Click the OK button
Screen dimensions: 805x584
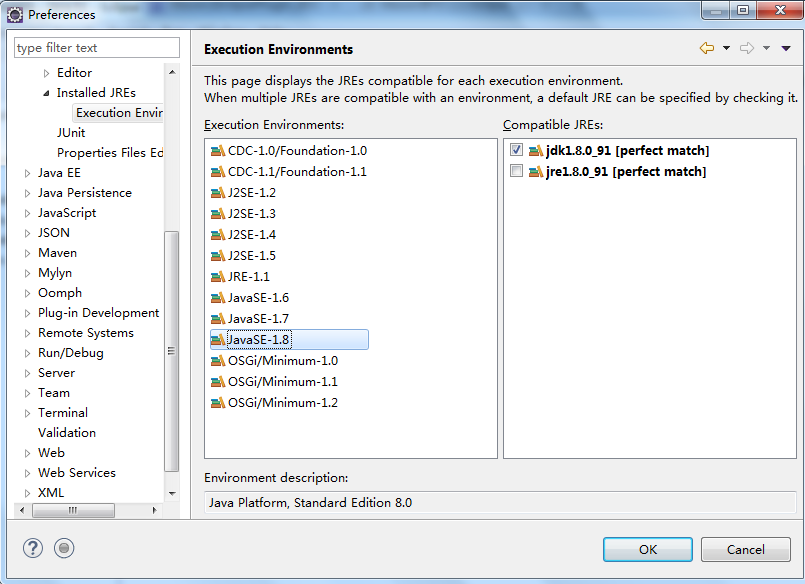tap(647, 549)
